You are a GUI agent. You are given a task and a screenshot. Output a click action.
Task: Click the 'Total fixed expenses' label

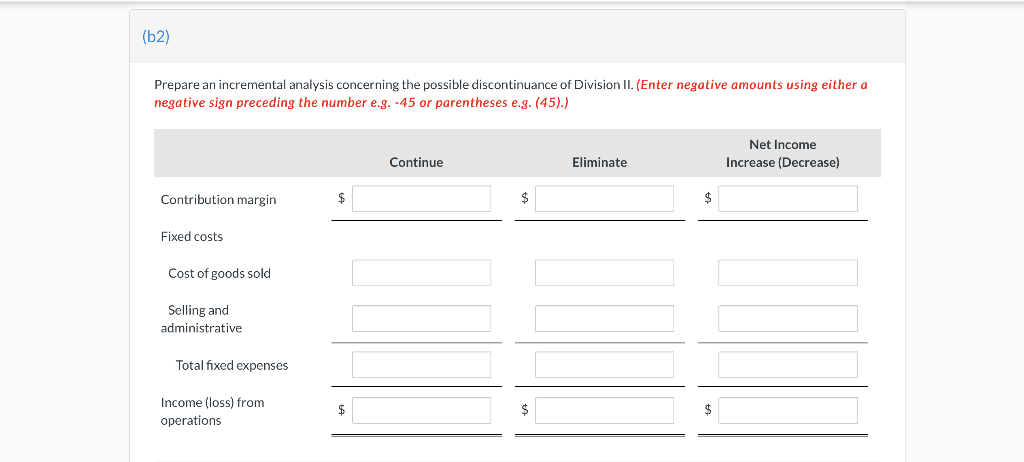pos(232,365)
